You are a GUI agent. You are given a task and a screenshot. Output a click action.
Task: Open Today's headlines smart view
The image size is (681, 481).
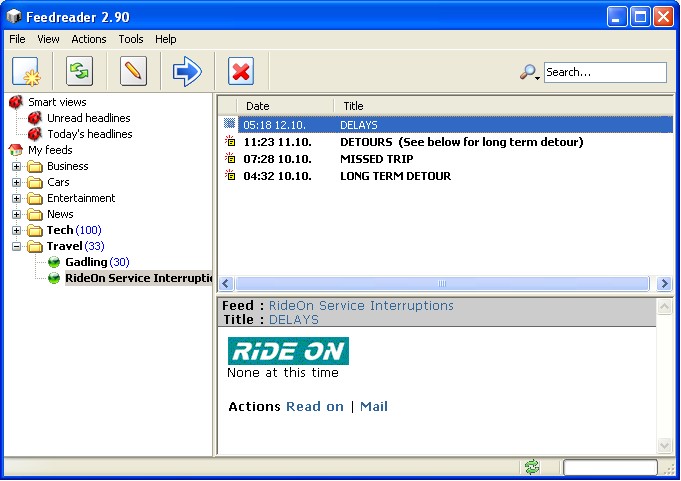89,134
